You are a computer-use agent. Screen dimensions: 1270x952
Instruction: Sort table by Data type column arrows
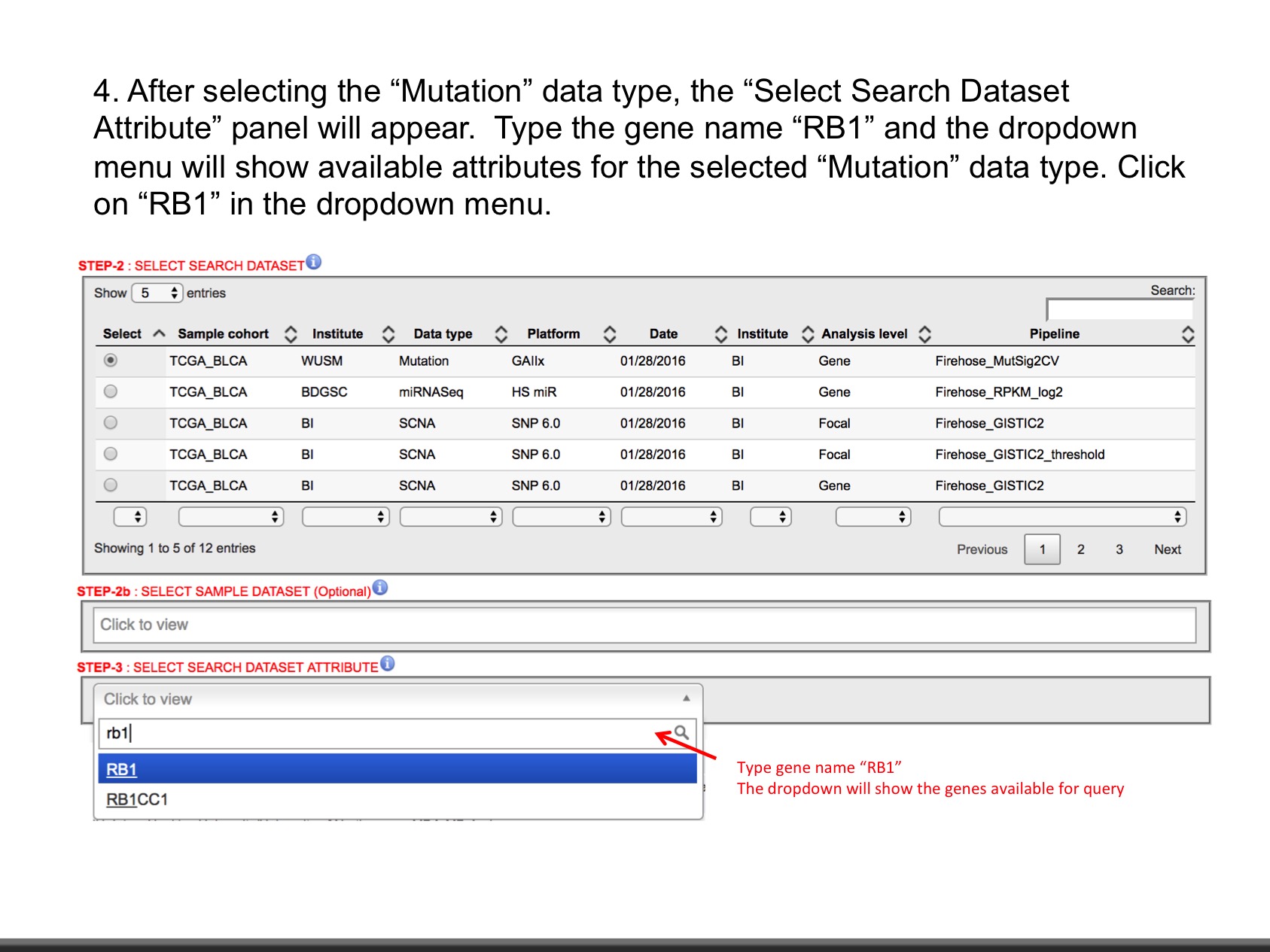(501, 334)
